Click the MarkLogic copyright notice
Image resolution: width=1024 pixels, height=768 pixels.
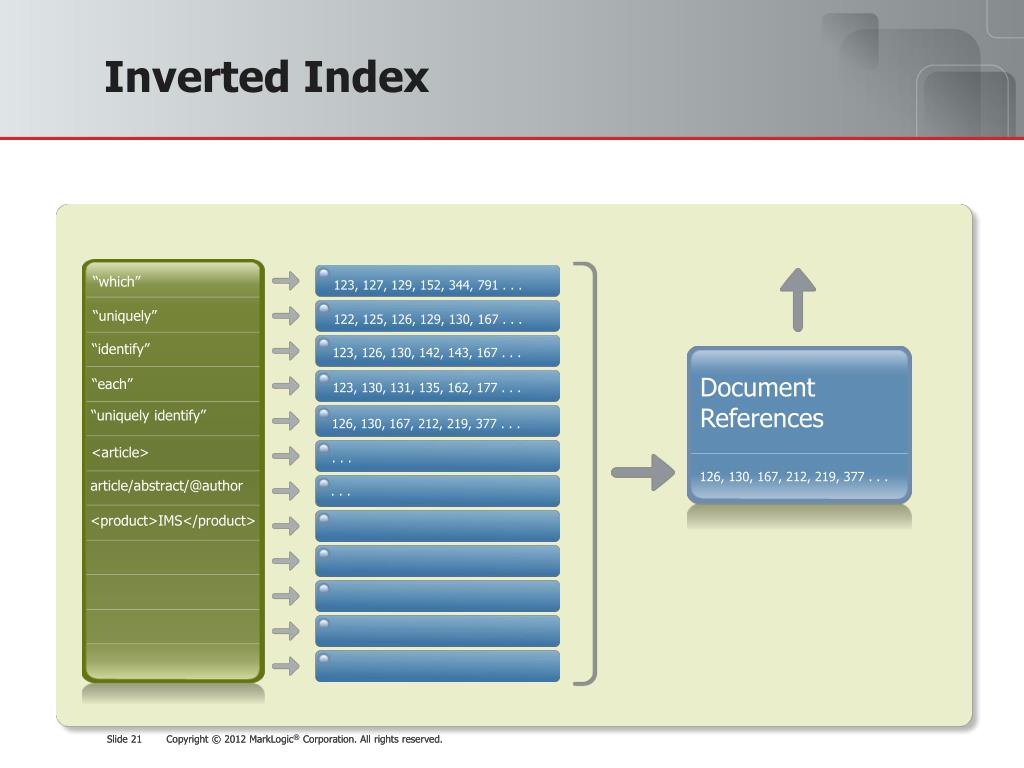304,739
